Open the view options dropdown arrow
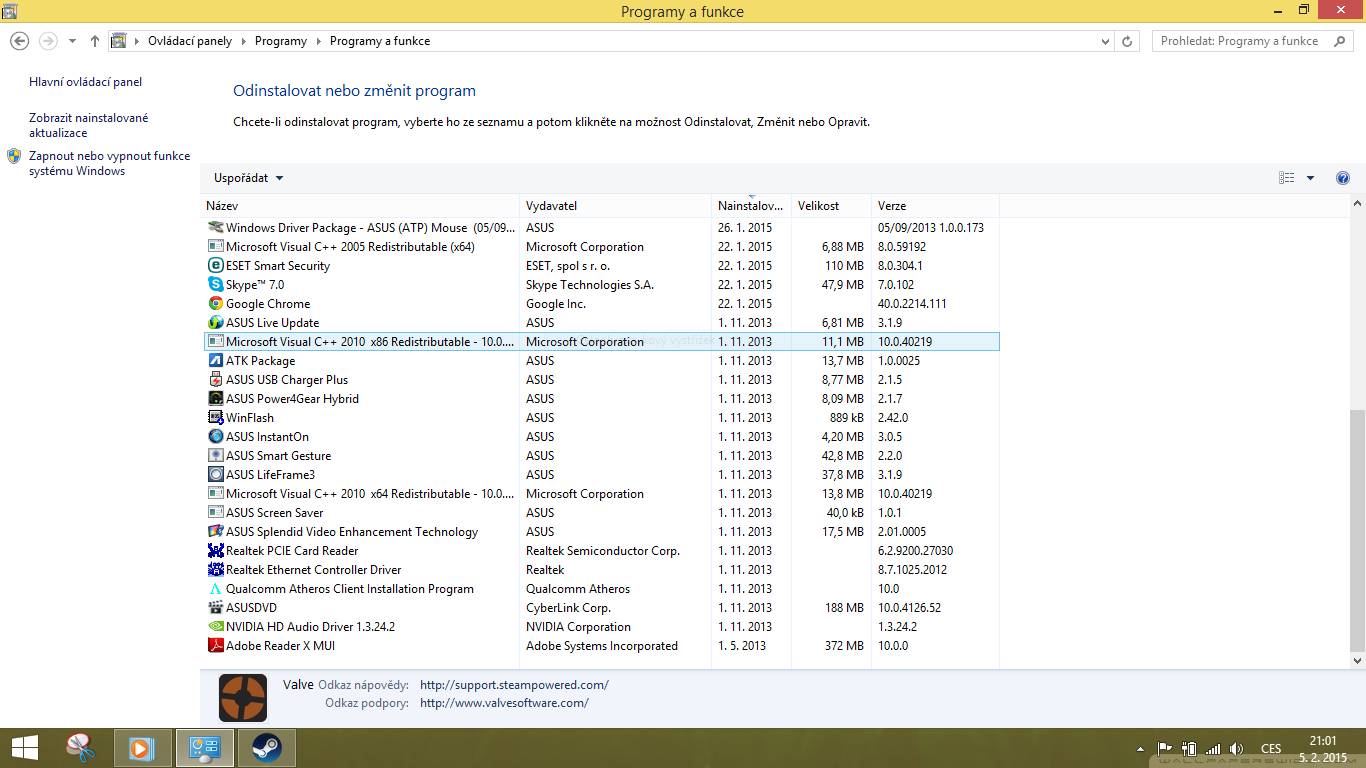Screen dimensions: 1366x768 pos(1311,178)
